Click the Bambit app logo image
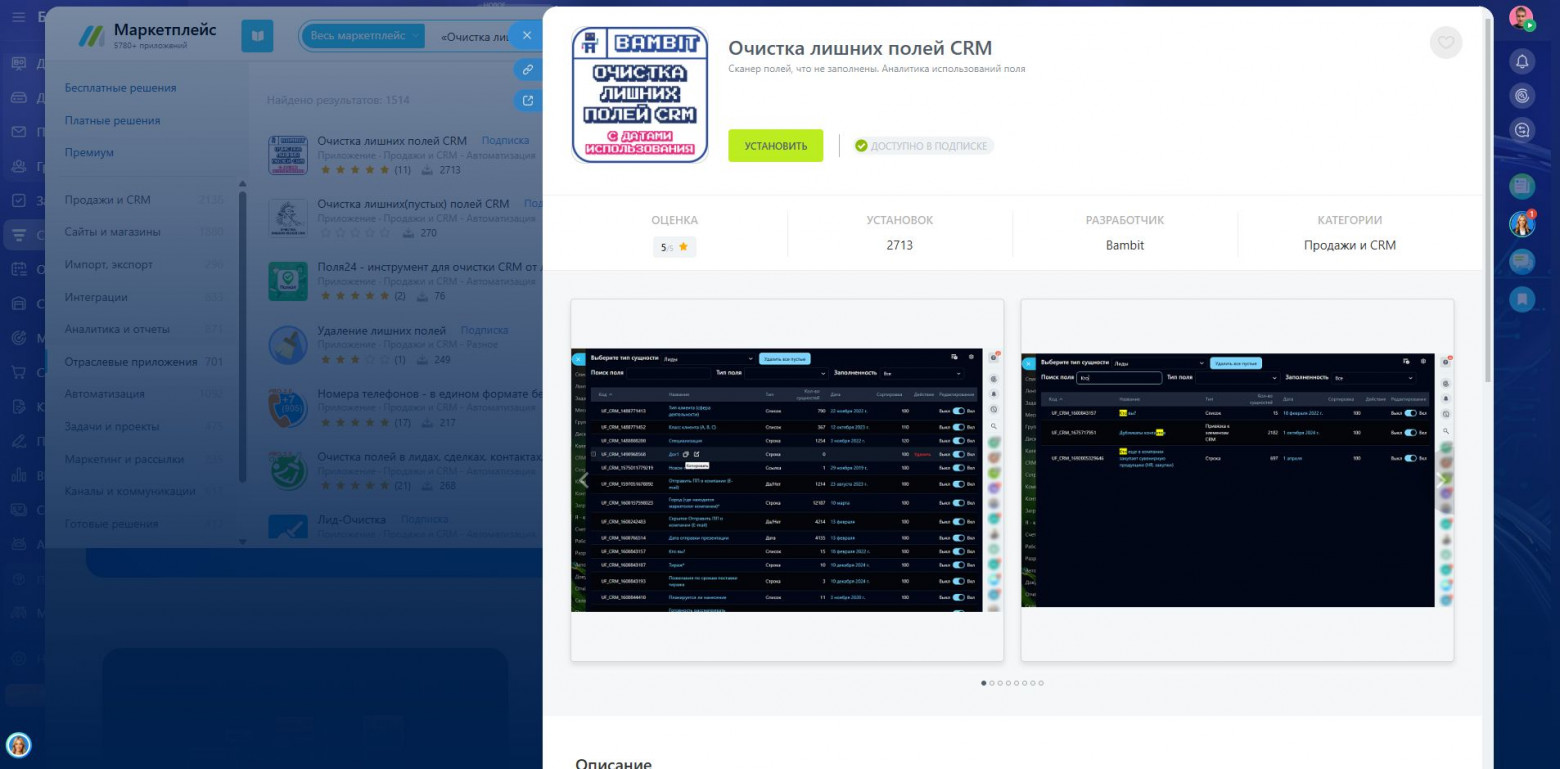The height and width of the screenshot is (769, 1560). [x=640, y=95]
